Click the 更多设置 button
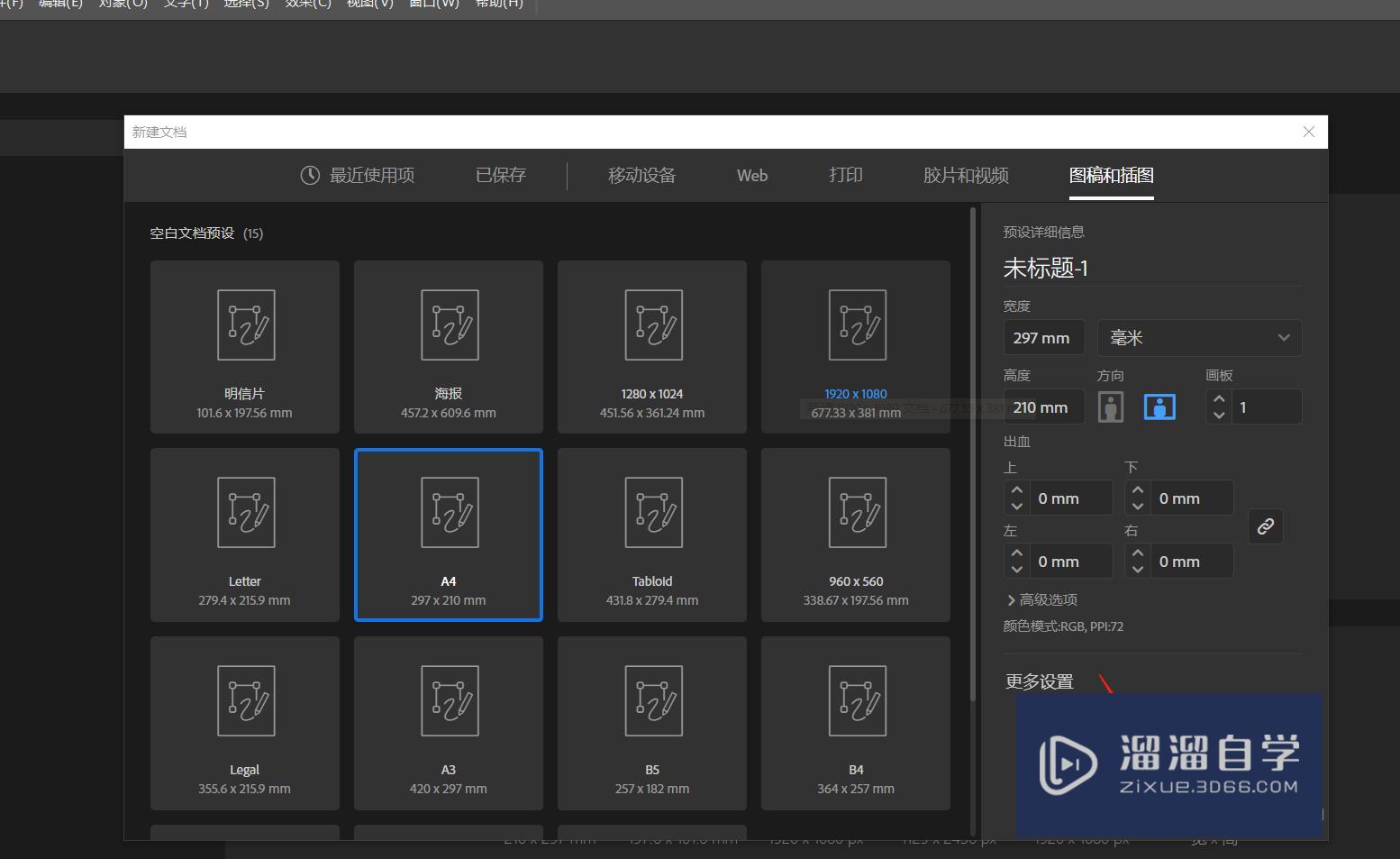 coord(1040,681)
